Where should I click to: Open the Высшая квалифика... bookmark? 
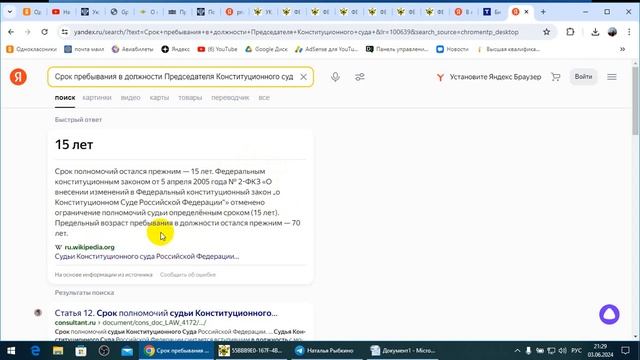(x=508, y=49)
